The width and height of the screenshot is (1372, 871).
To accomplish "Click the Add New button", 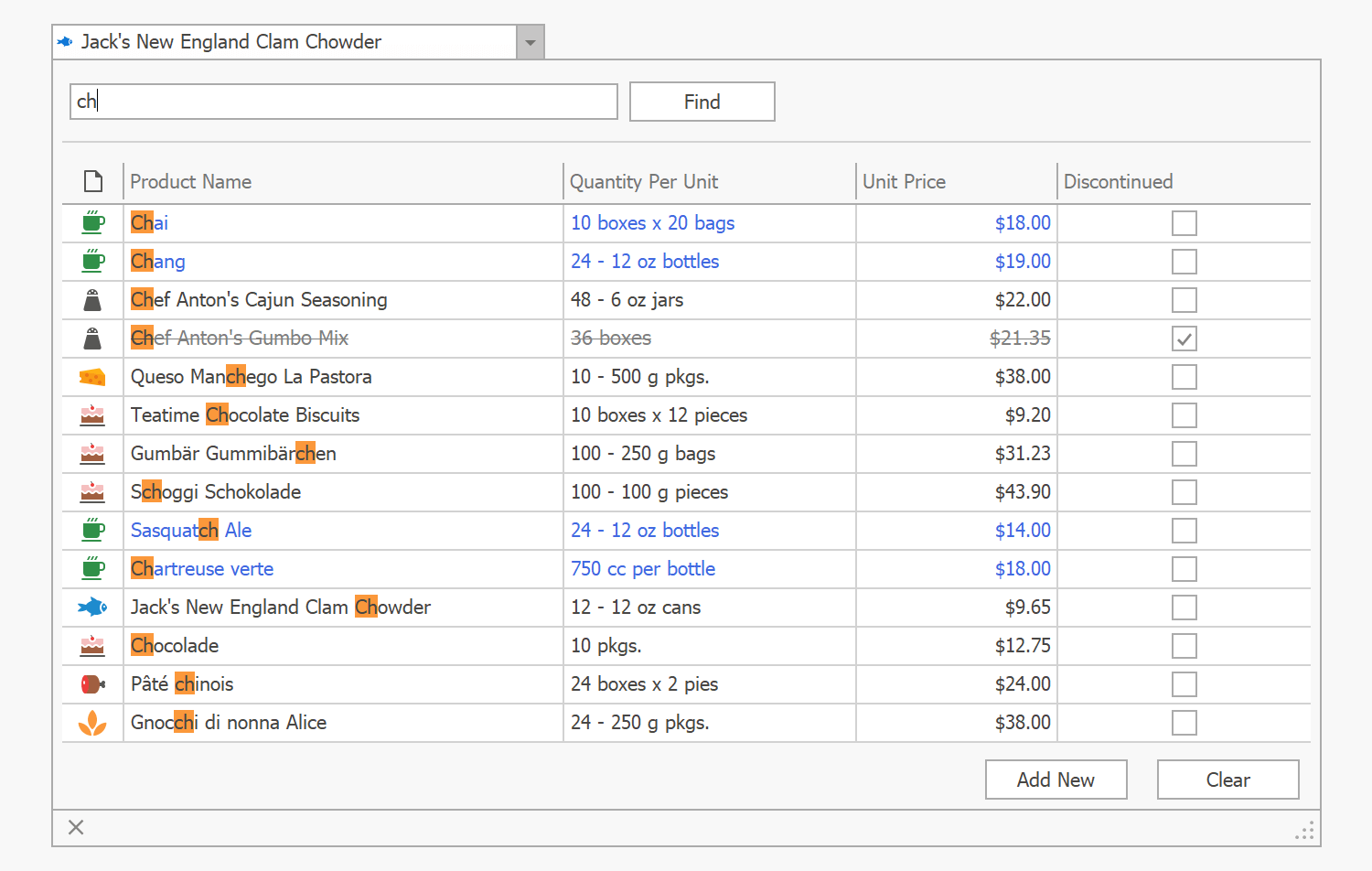I will [x=1056, y=780].
